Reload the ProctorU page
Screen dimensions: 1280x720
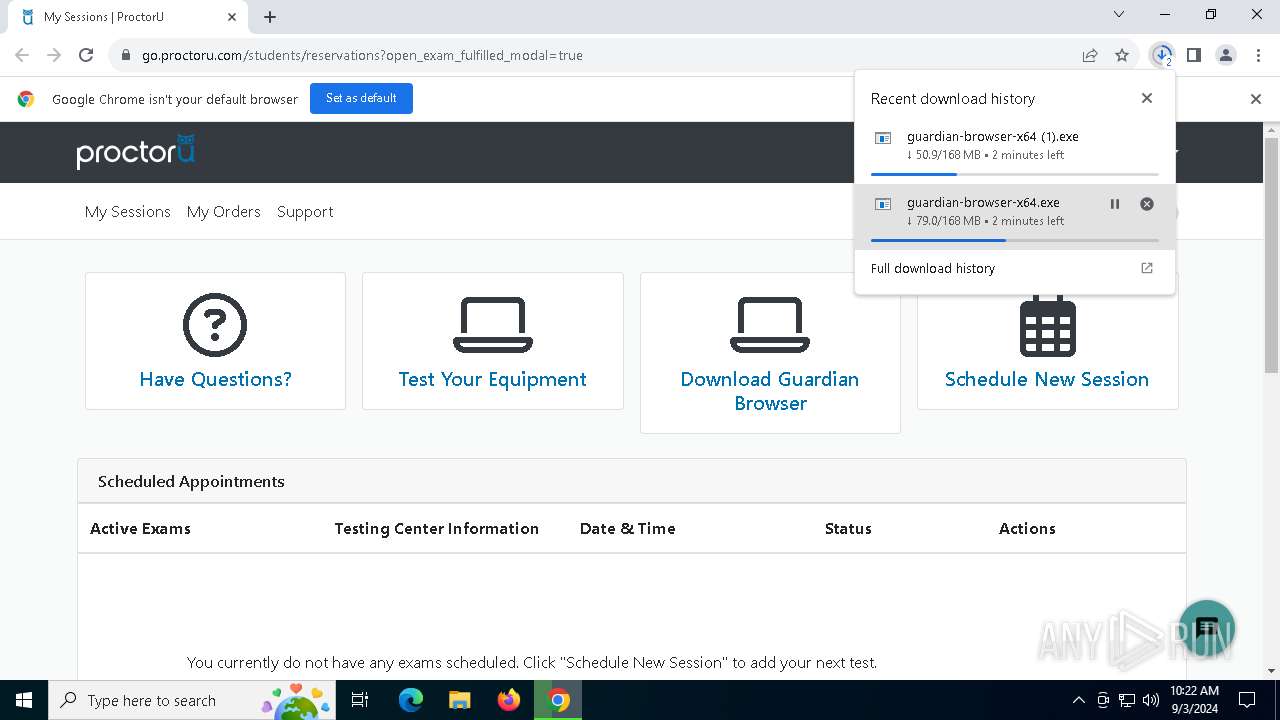[86, 55]
